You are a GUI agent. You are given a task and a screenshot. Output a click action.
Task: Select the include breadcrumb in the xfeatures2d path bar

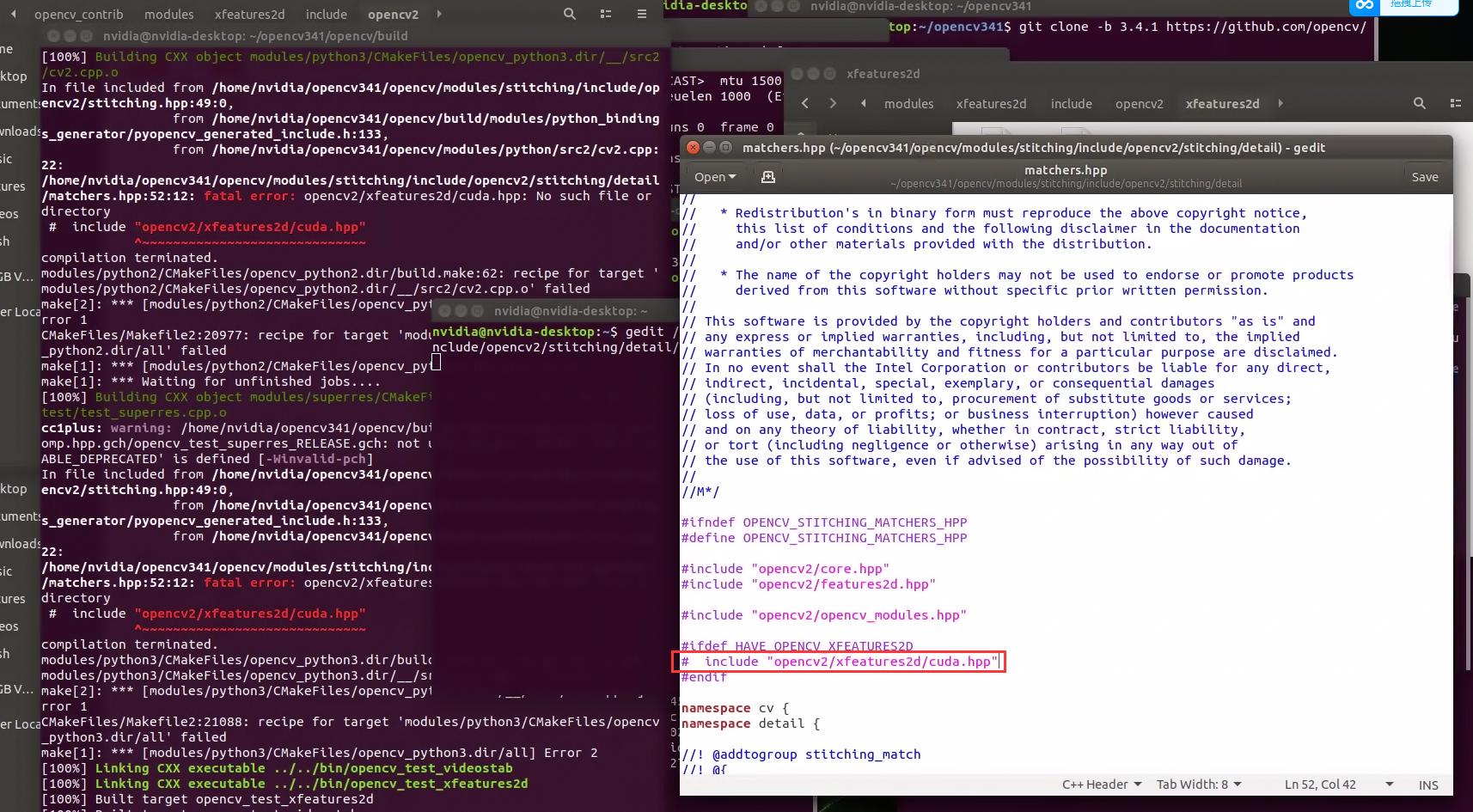1072,103
